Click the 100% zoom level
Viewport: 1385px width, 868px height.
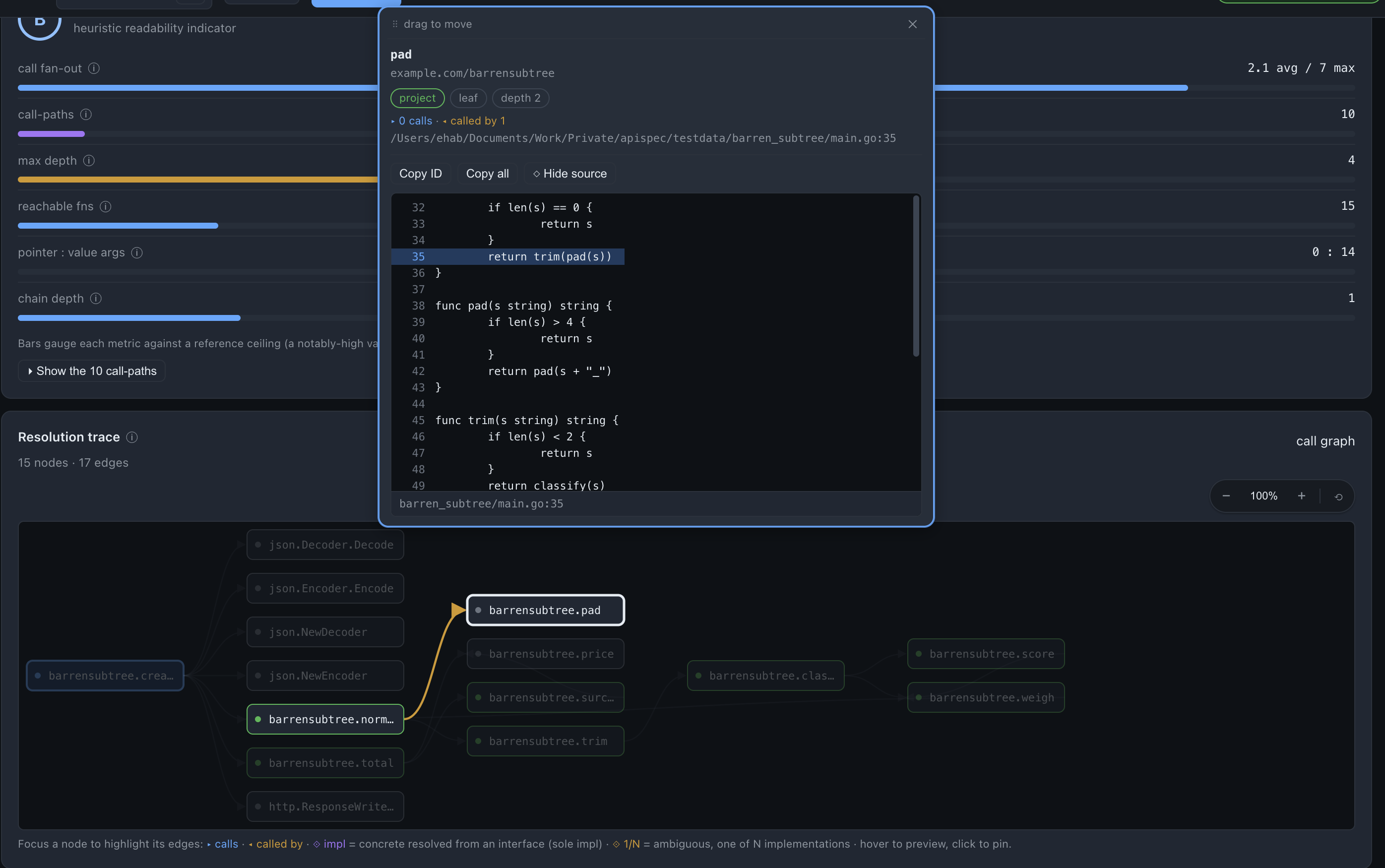[1264, 496]
